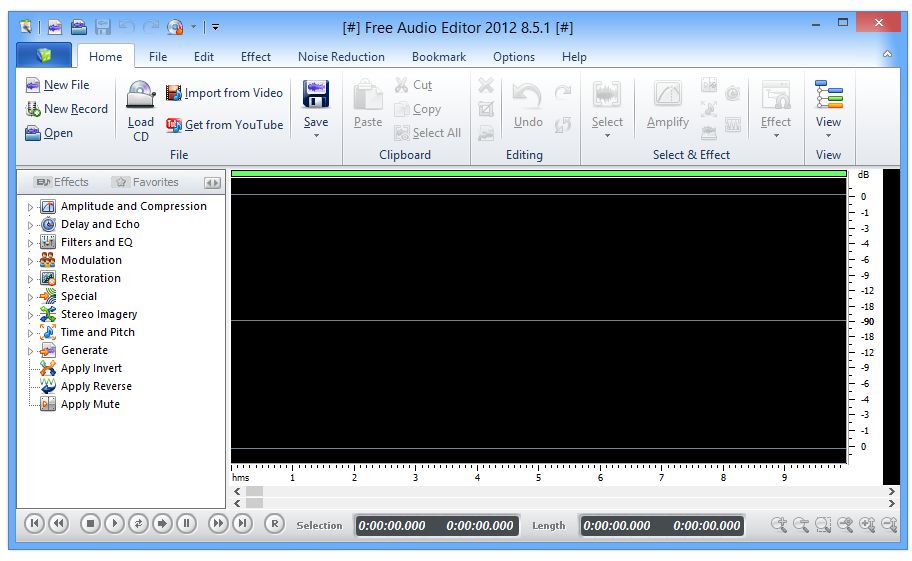
Task: Click Select All in Clipboard group
Action: [428, 133]
